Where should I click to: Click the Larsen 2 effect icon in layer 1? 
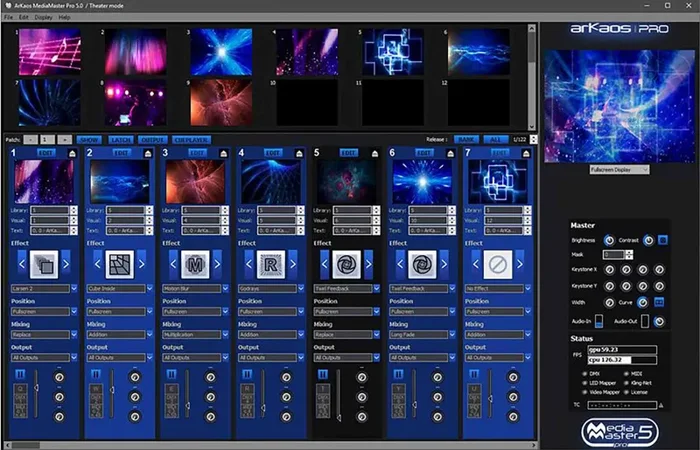point(42,264)
